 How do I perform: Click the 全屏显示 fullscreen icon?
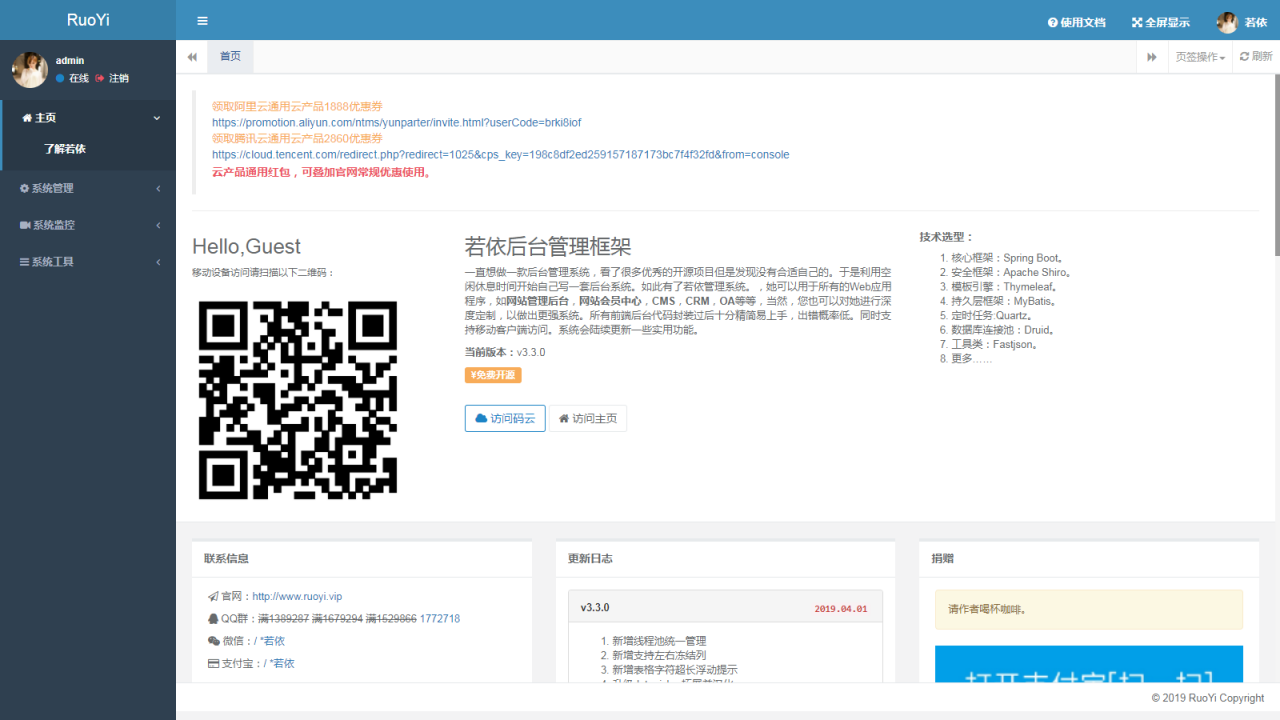[1137, 22]
